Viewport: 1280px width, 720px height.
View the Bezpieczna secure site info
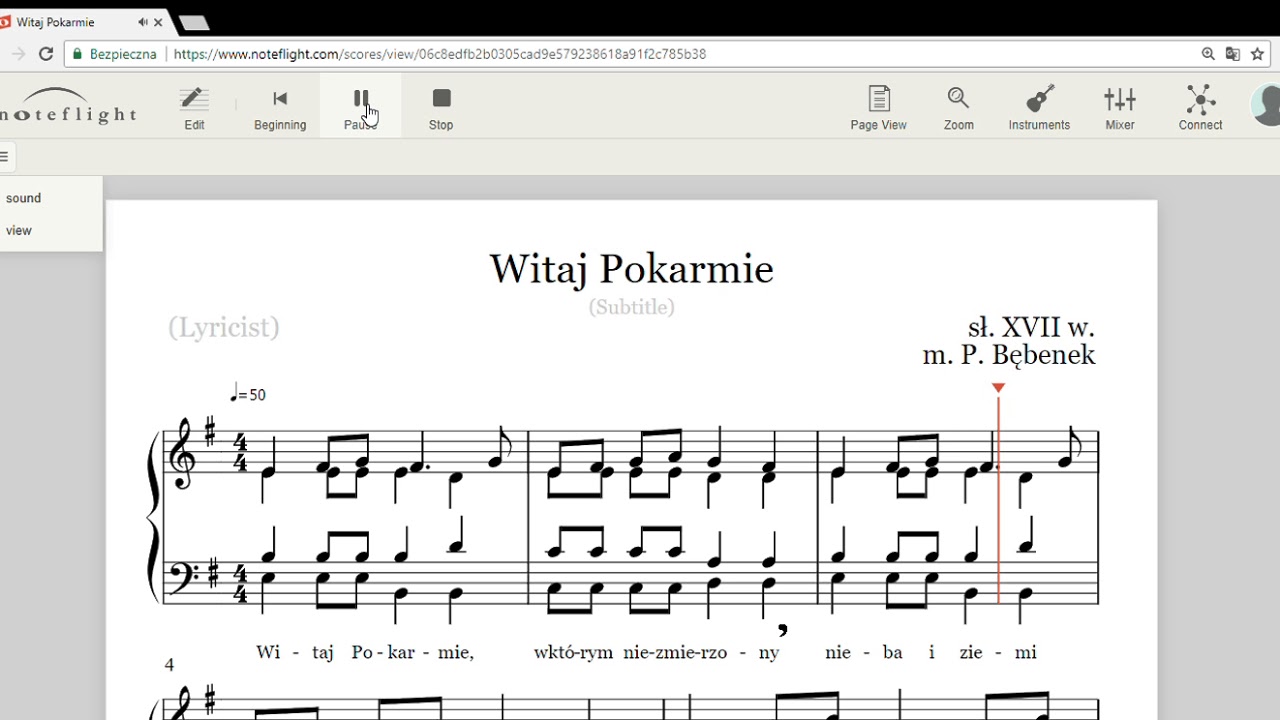click(x=114, y=54)
